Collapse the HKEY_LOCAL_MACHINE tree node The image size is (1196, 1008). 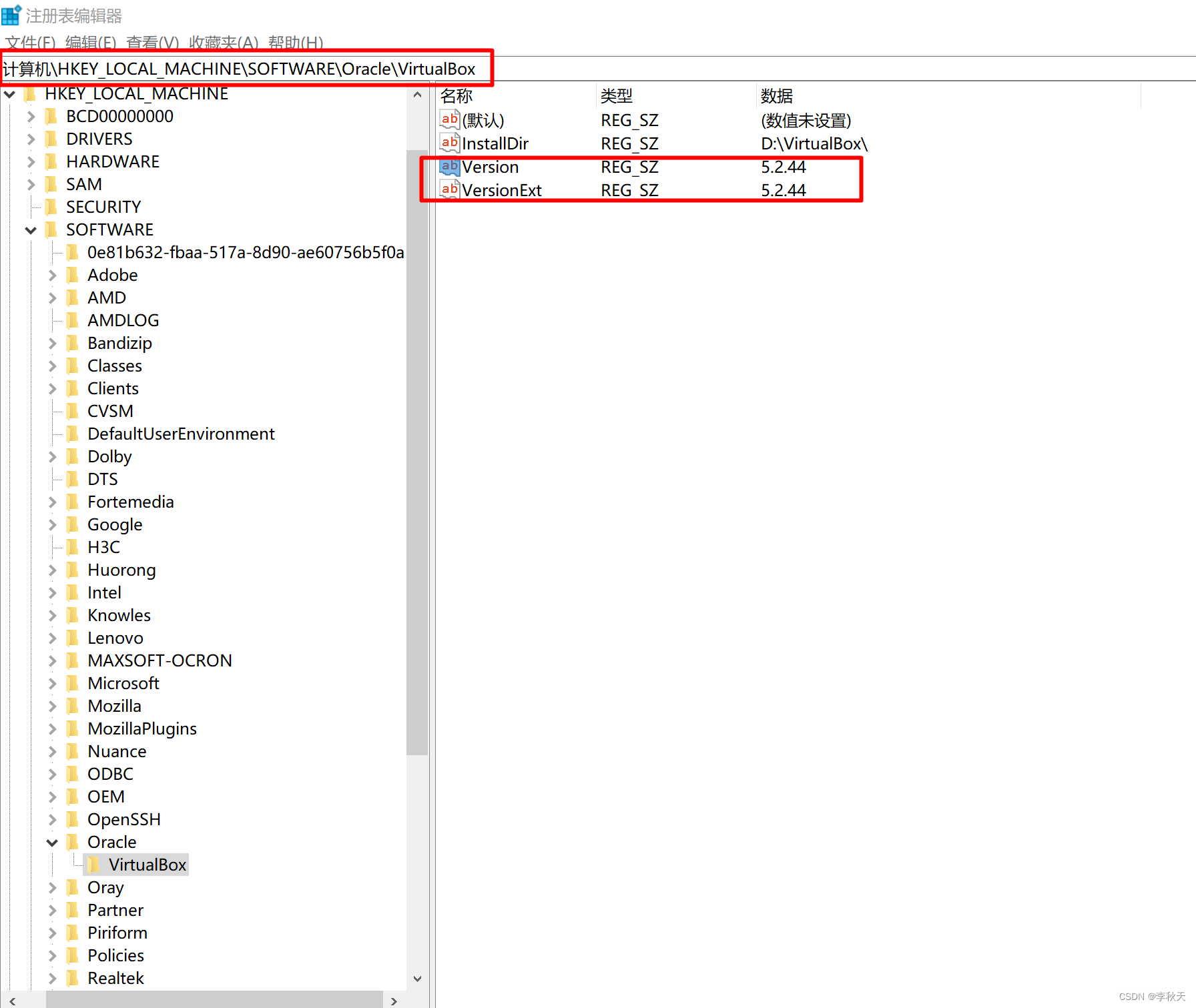tap(9, 94)
